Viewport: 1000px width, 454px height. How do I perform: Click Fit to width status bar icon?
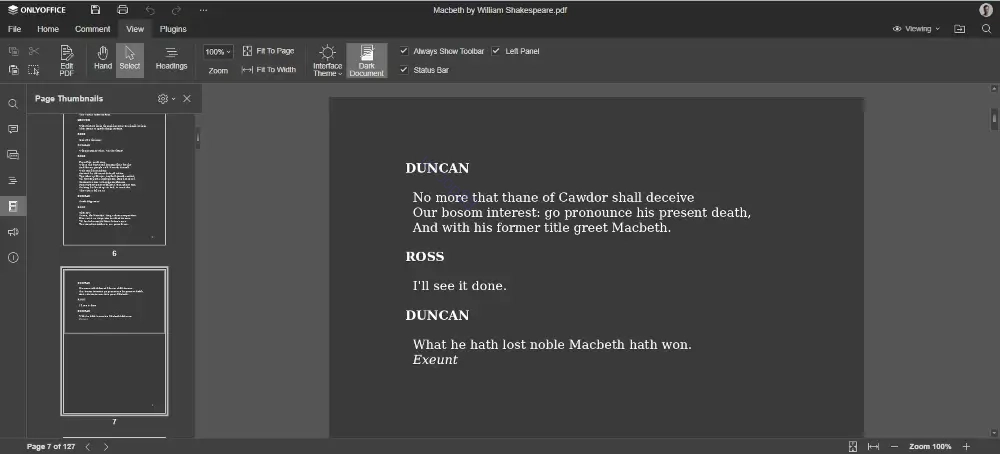pos(874,447)
